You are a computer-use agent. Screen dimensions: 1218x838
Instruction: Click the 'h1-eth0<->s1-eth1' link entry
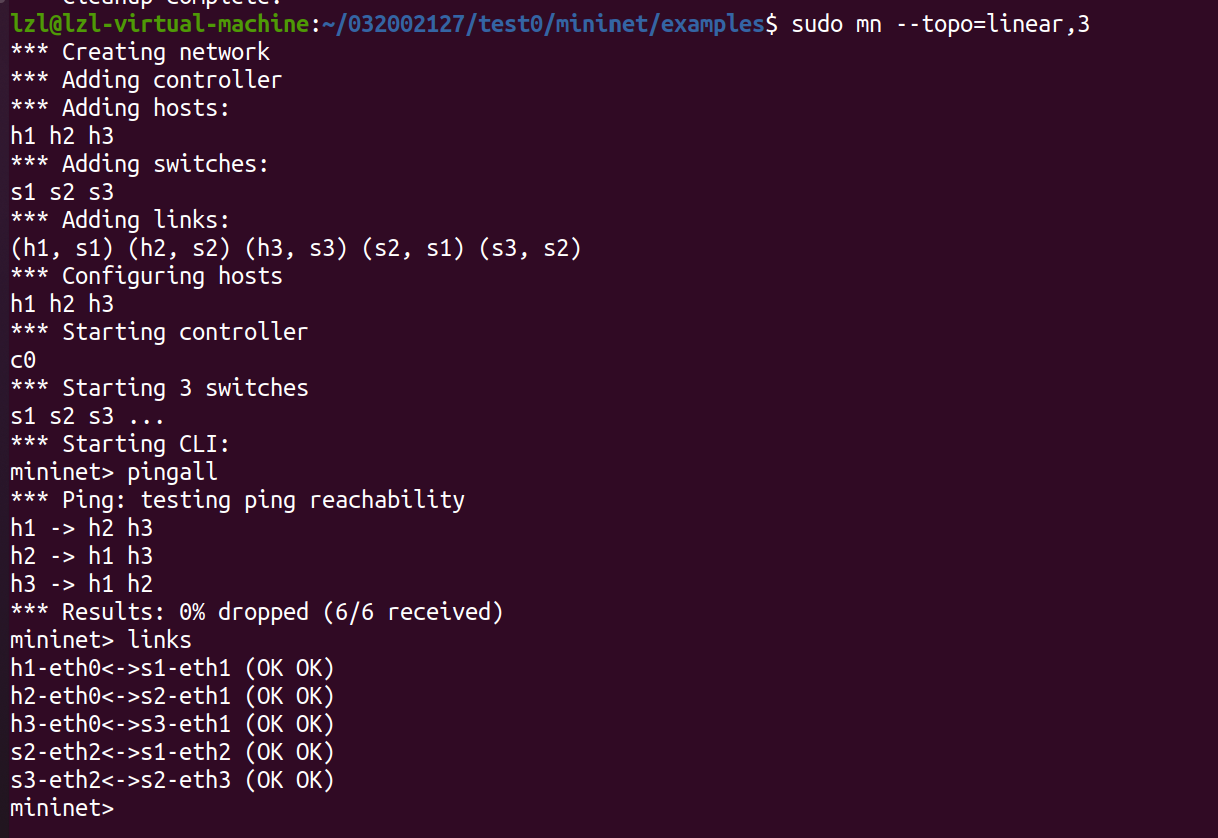pos(121,668)
